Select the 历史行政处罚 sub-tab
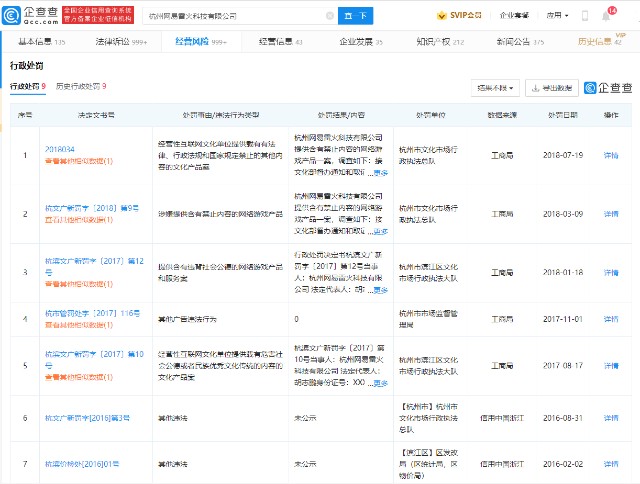Viewport: 640px width, 484px height. pos(80,87)
